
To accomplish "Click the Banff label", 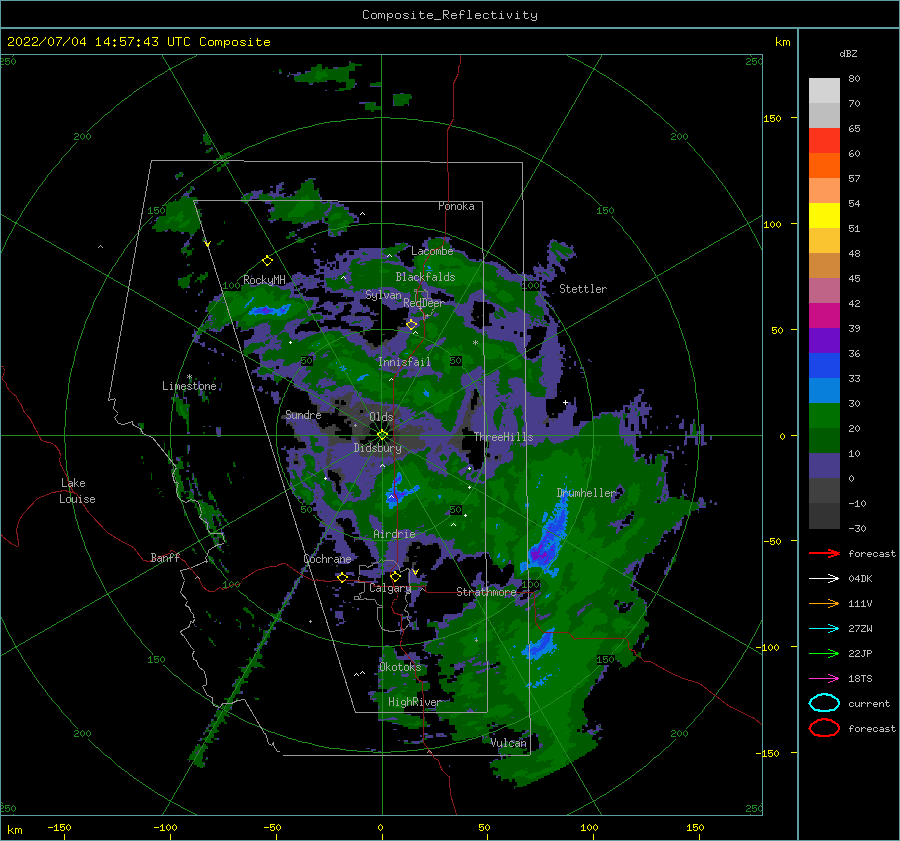I will (x=165, y=558).
